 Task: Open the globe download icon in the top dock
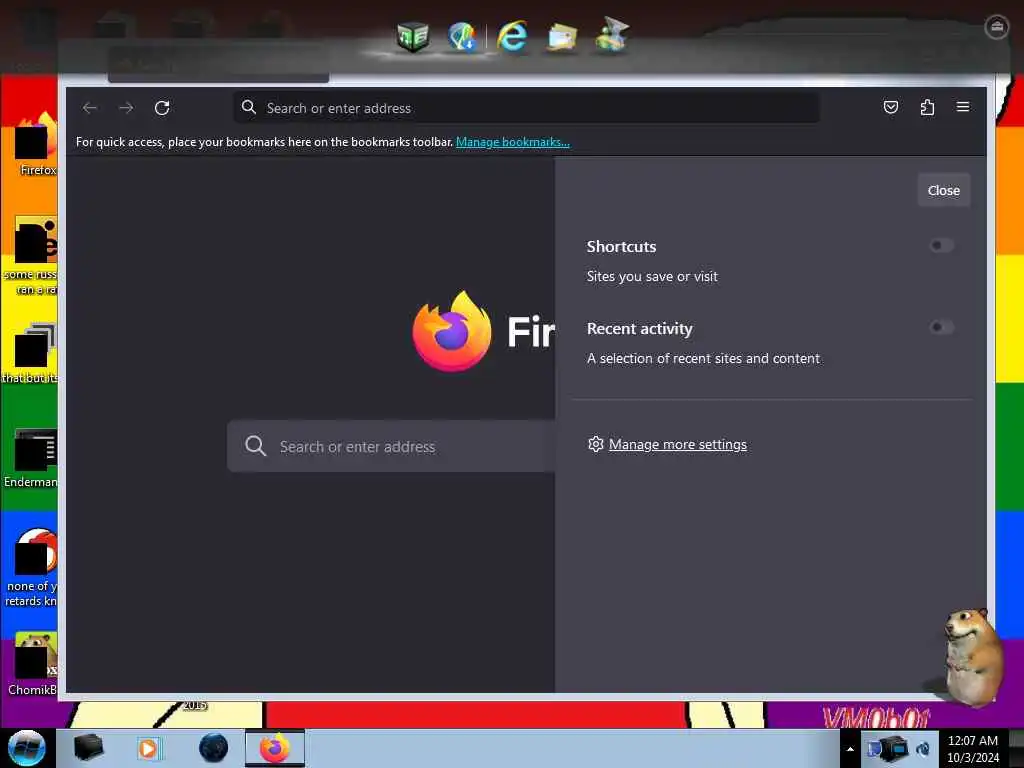[x=462, y=36]
